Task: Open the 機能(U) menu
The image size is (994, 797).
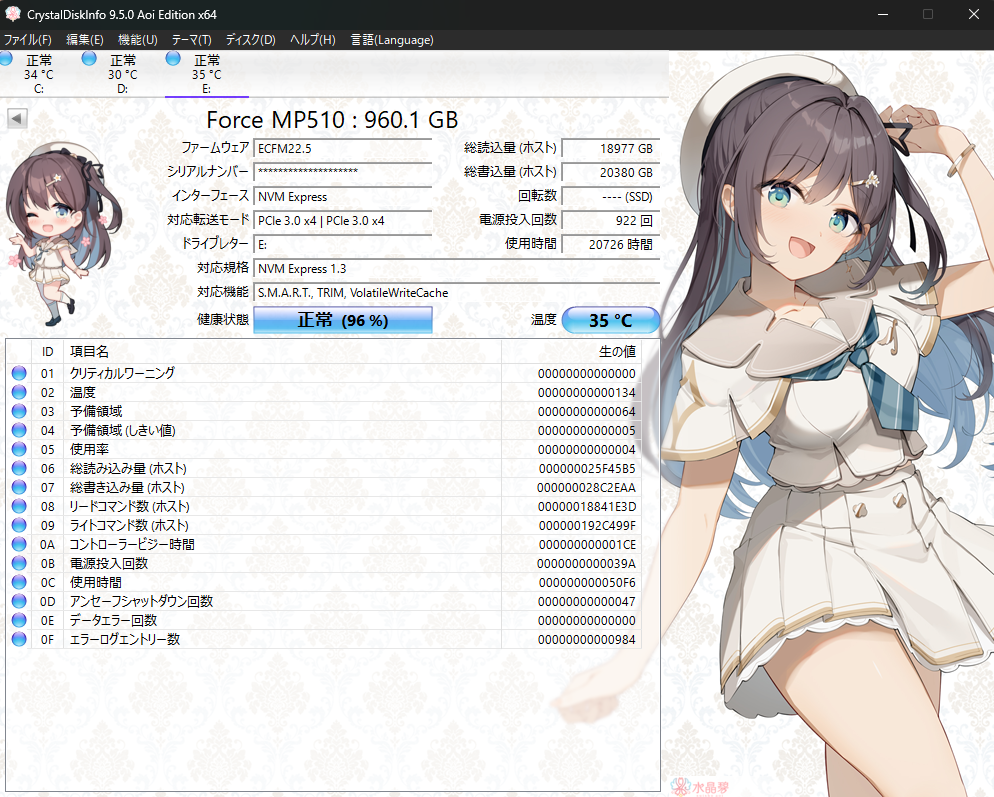Action: (x=138, y=40)
